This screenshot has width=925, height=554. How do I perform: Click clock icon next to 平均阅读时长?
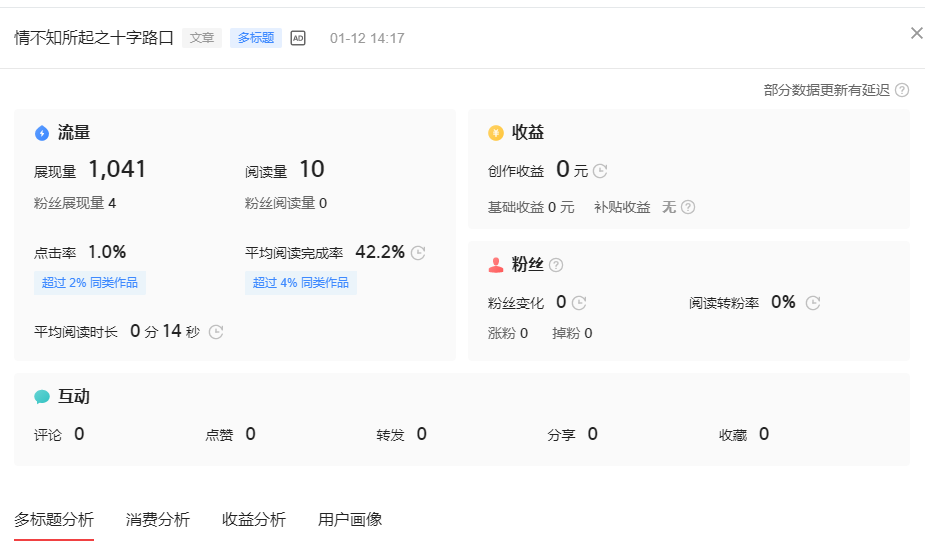tap(216, 332)
